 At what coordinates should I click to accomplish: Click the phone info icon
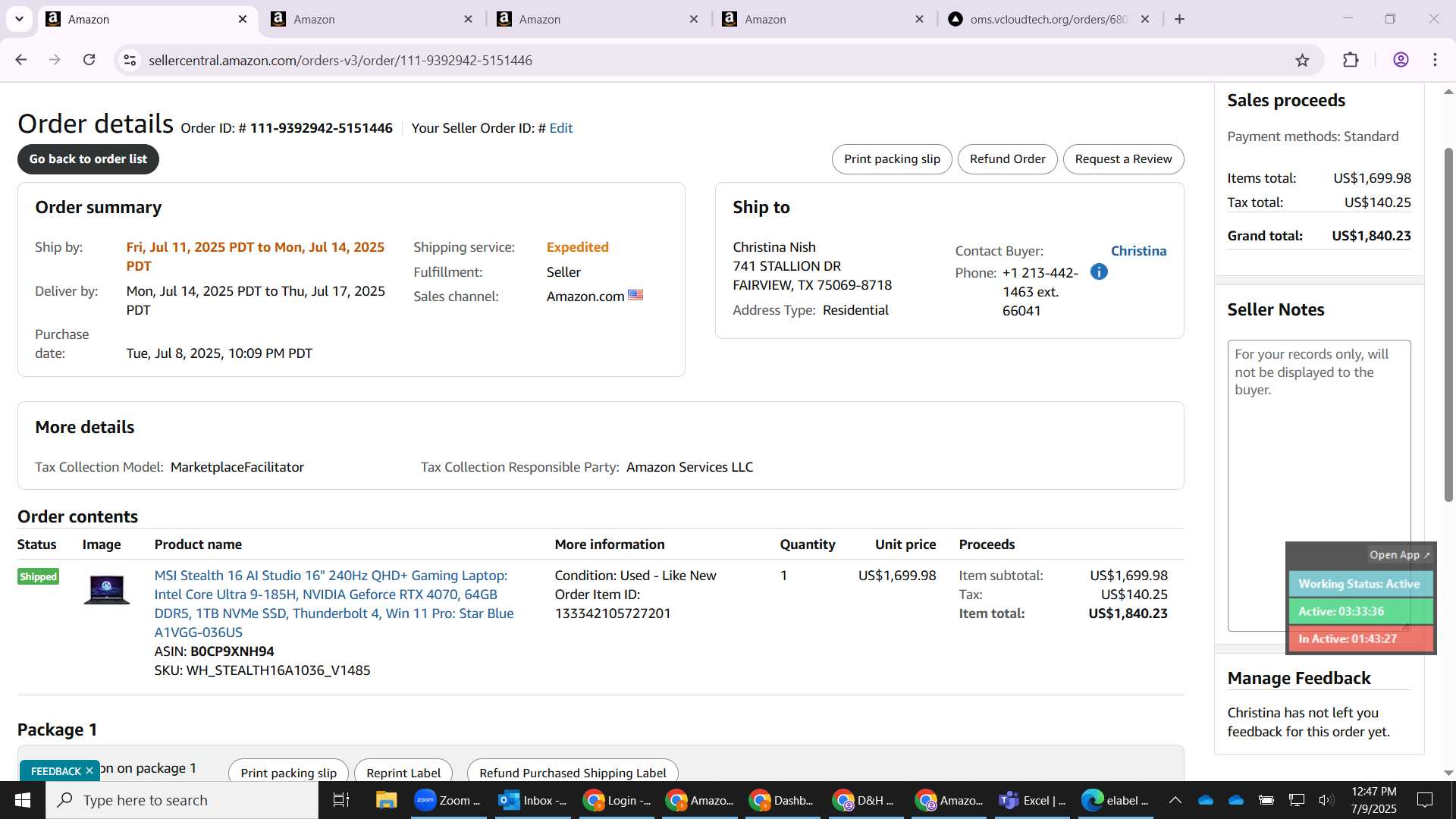[1099, 271]
